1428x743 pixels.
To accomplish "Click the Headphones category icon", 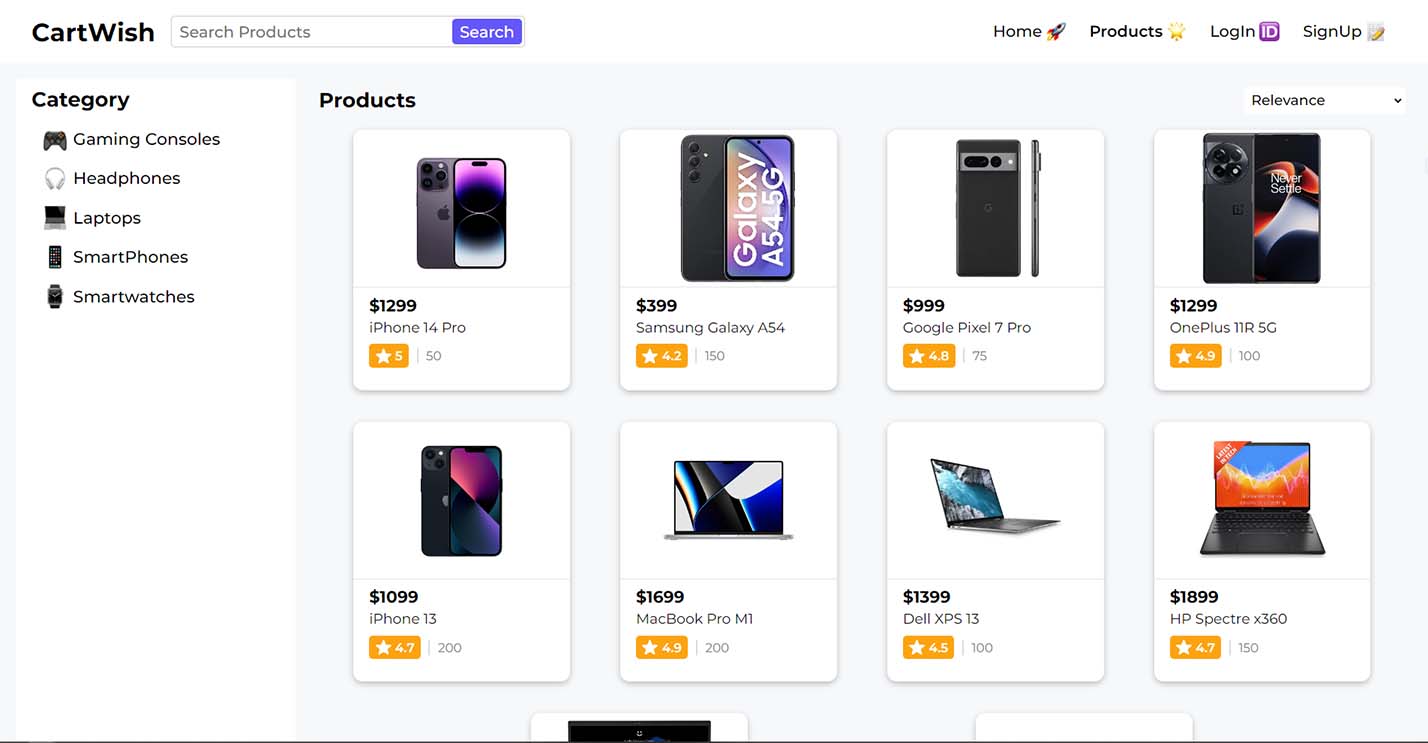I will pyautogui.click(x=54, y=179).
